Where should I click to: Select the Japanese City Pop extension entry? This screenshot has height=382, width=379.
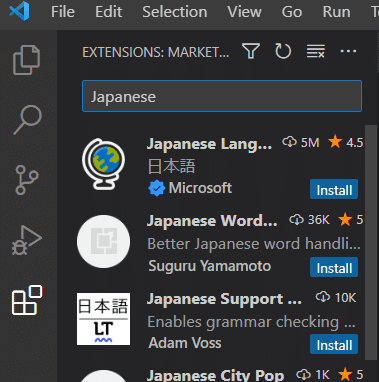pyautogui.click(x=215, y=375)
